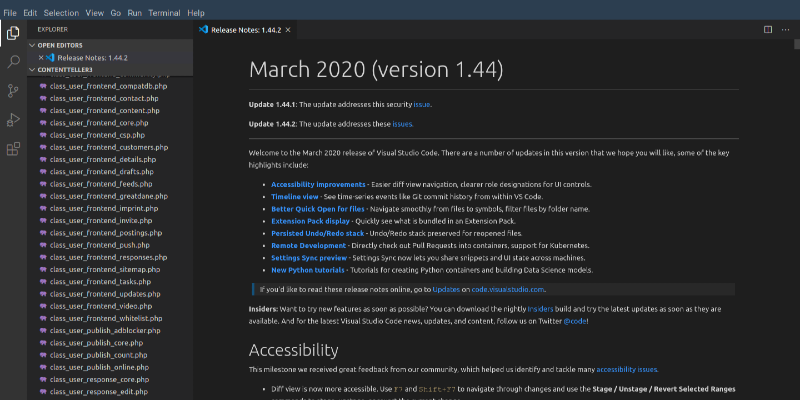Click PHP icon beside class_user_frontend_contact.php
The height and width of the screenshot is (400, 800).
point(43,98)
